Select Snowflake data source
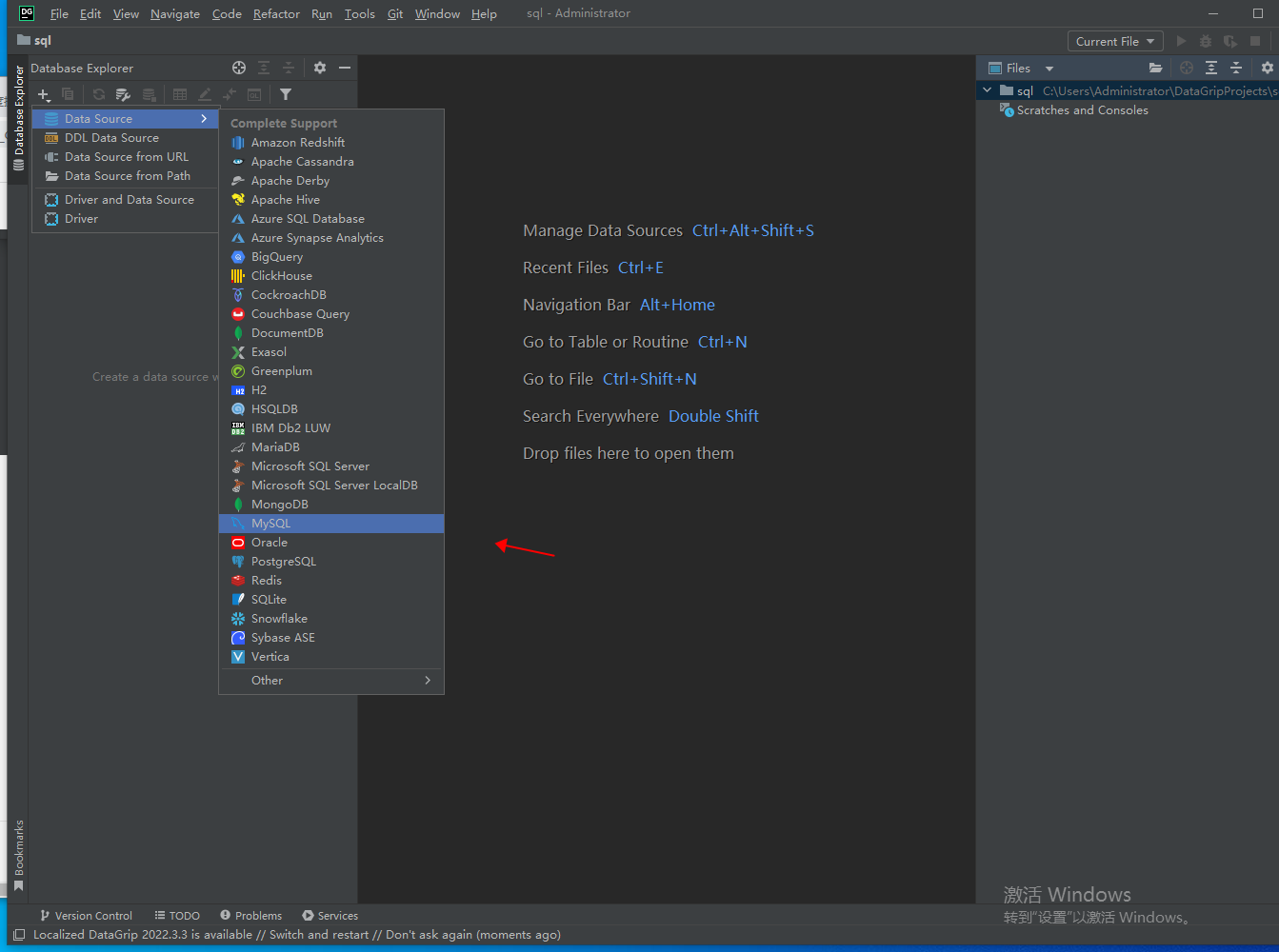 (x=331, y=619)
